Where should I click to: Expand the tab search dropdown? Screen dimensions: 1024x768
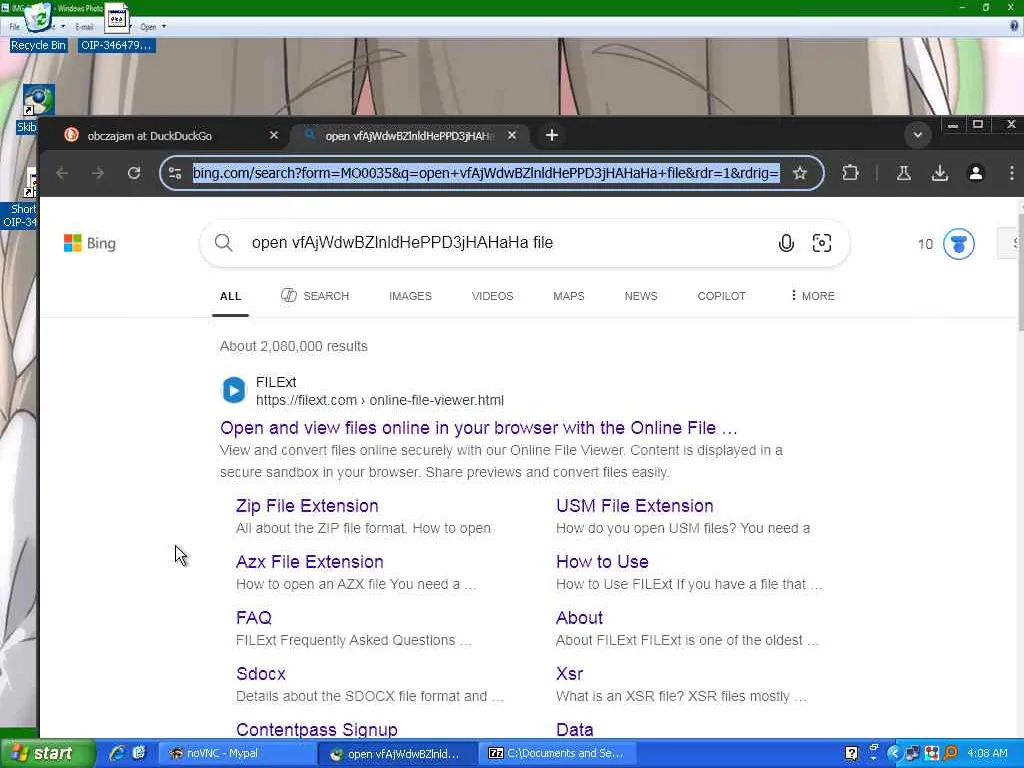tap(918, 135)
